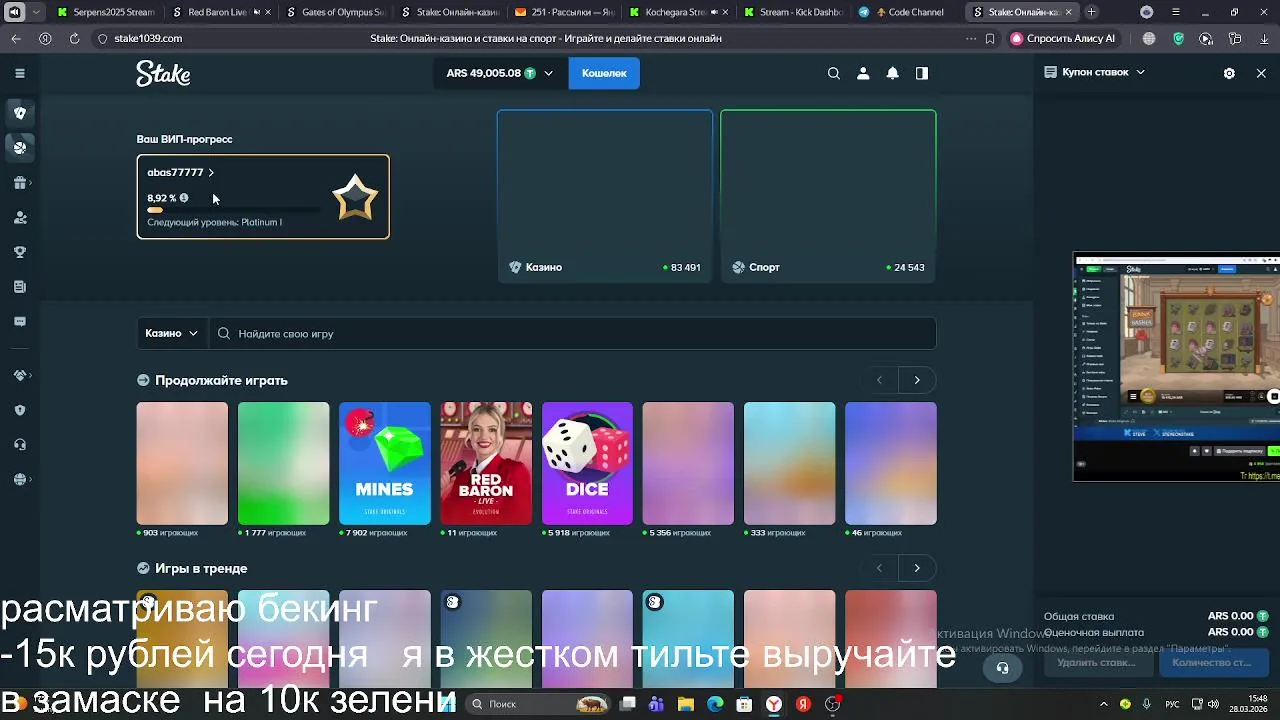Open the sponsorships handshake icon in sidebar

coord(19,375)
